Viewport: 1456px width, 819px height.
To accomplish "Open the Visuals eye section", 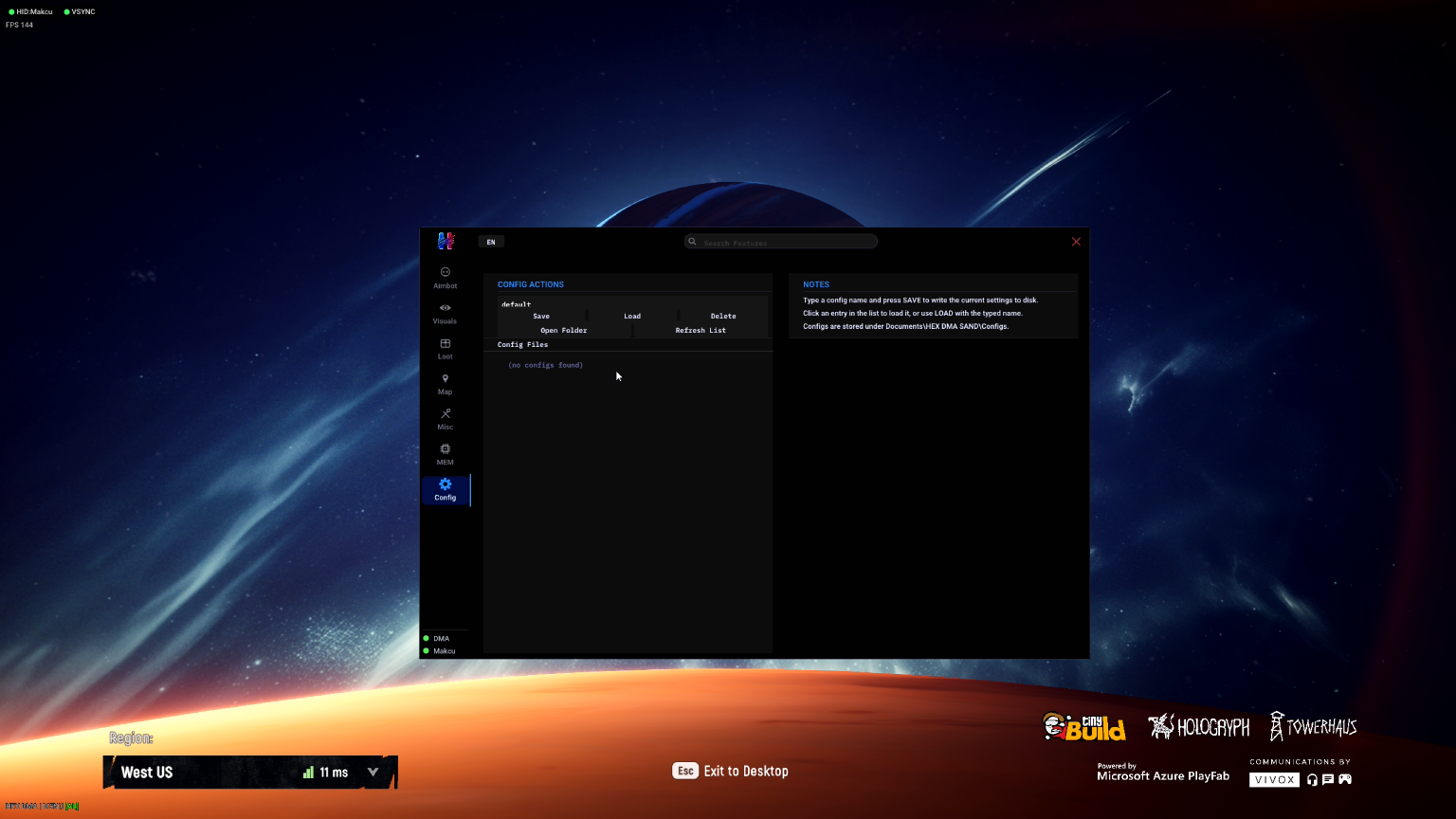I will point(445,313).
